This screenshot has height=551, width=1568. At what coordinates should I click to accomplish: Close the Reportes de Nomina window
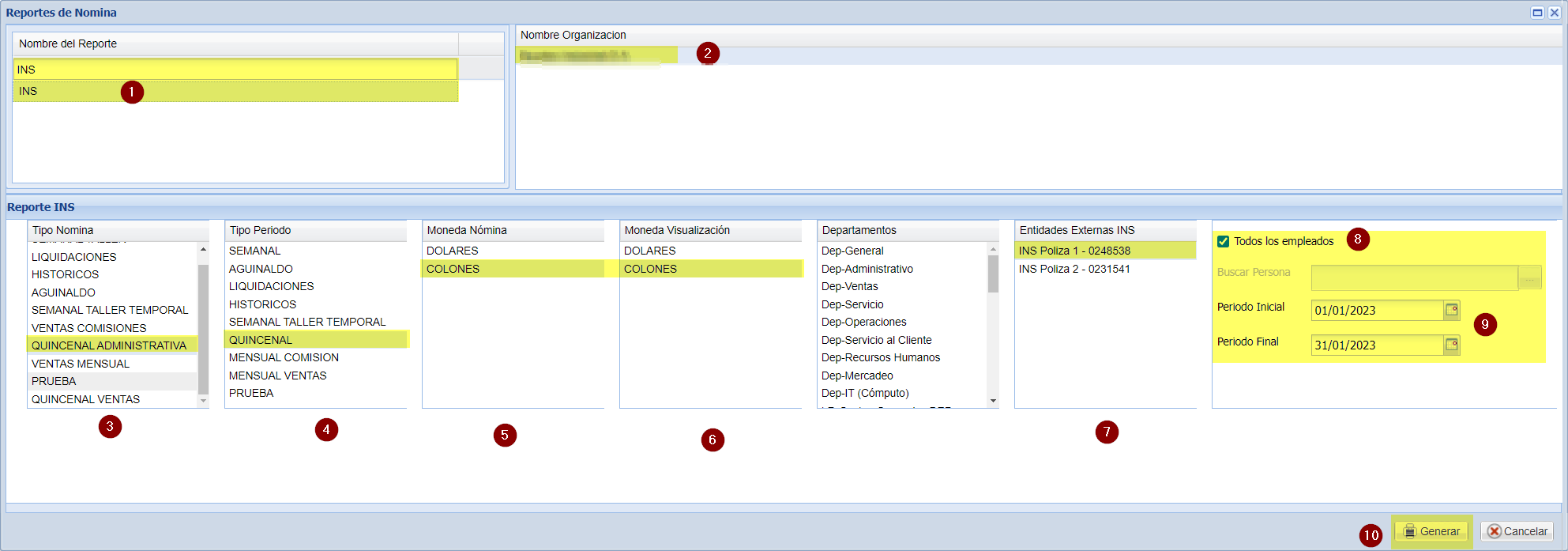click(1554, 12)
